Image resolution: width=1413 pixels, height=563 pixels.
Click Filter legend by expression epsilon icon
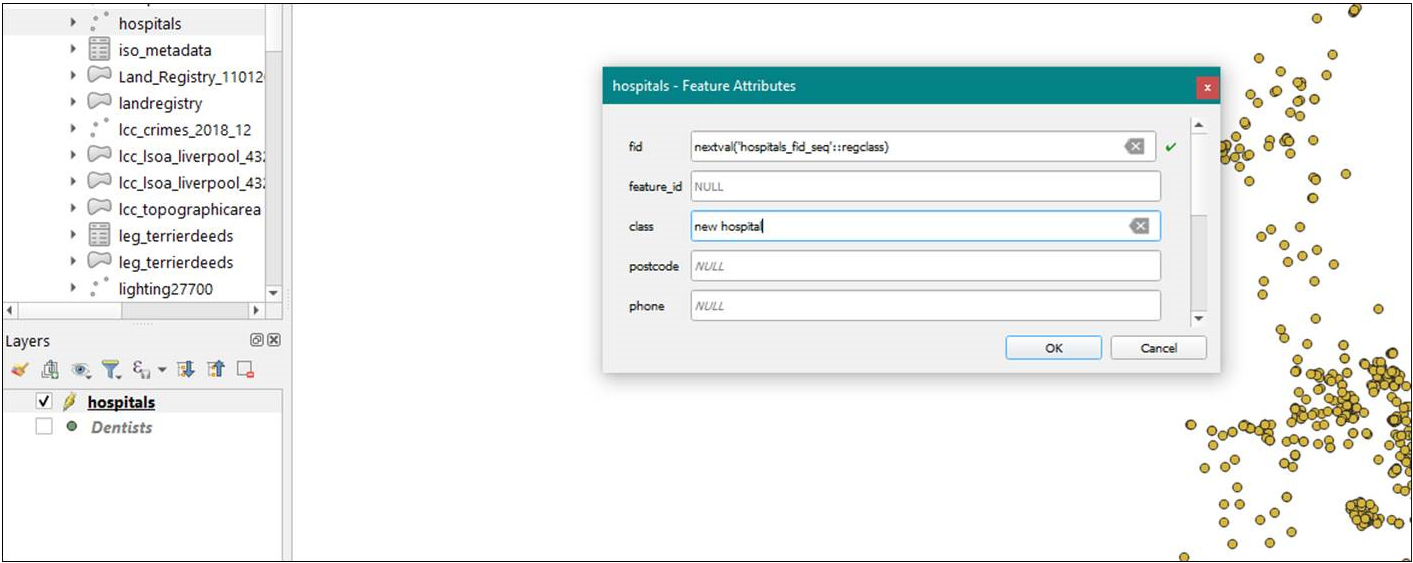coord(141,370)
